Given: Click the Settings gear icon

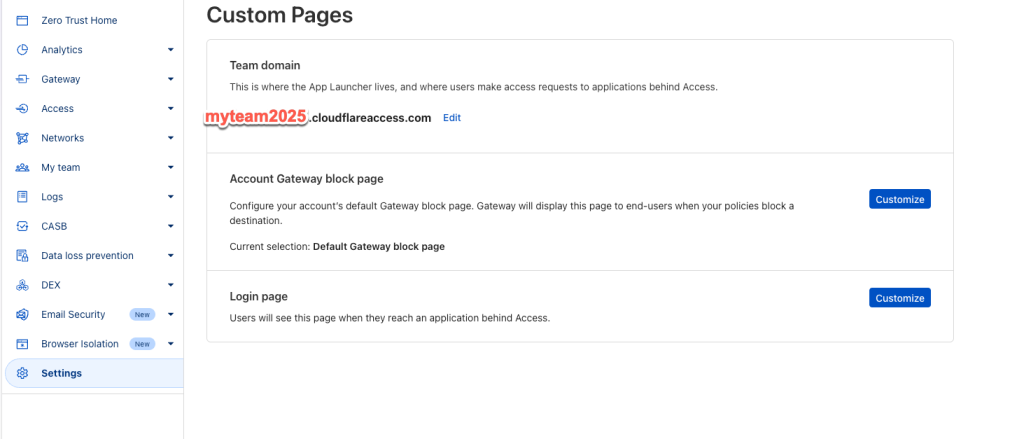Looking at the screenshot, I should [x=22, y=373].
